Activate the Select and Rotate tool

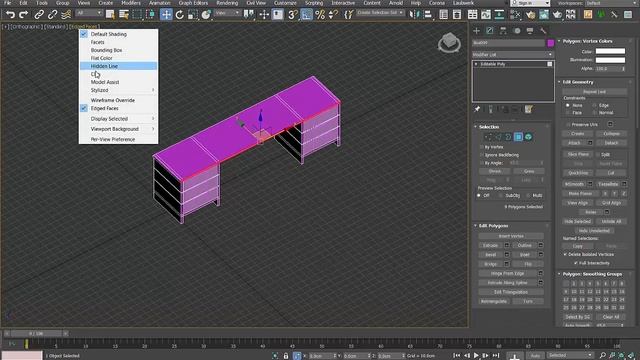180,15
